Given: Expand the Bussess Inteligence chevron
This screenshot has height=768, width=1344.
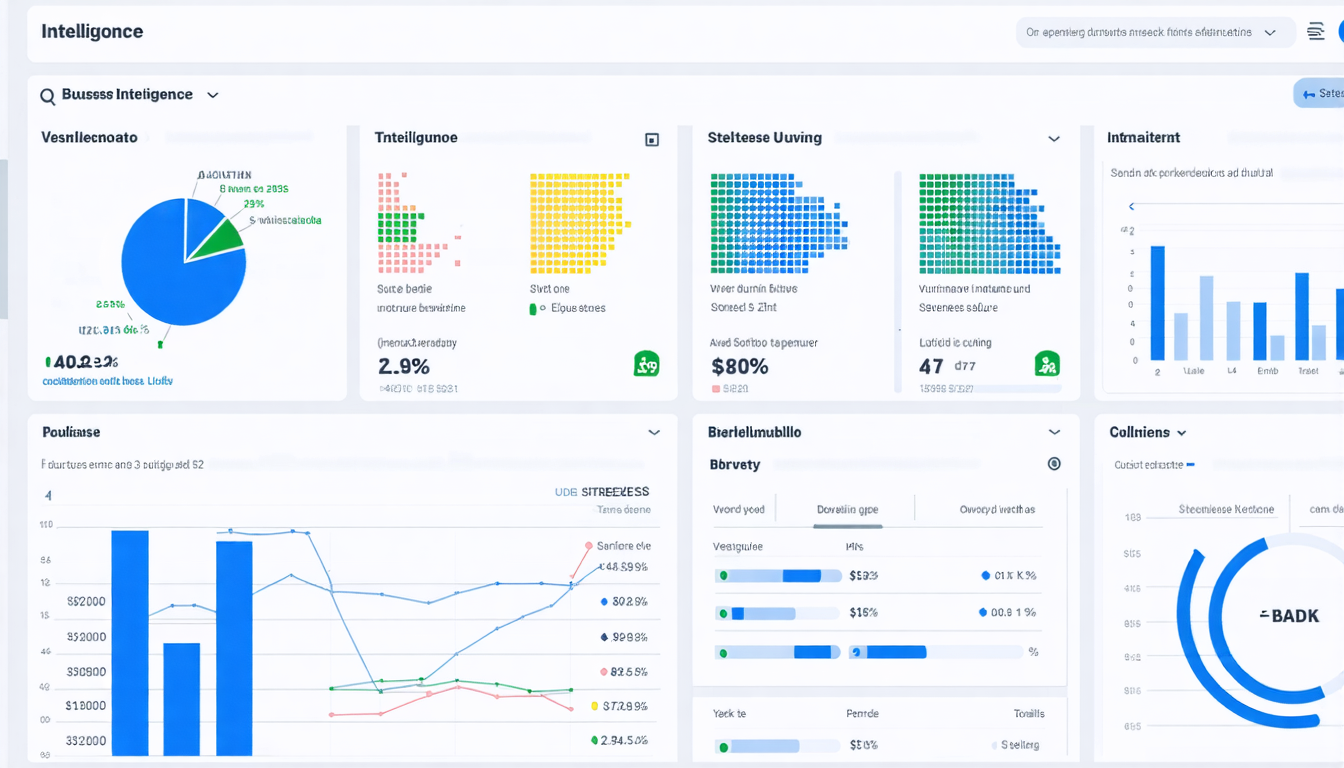Looking at the screenshot, I should [x=212, y=95].
